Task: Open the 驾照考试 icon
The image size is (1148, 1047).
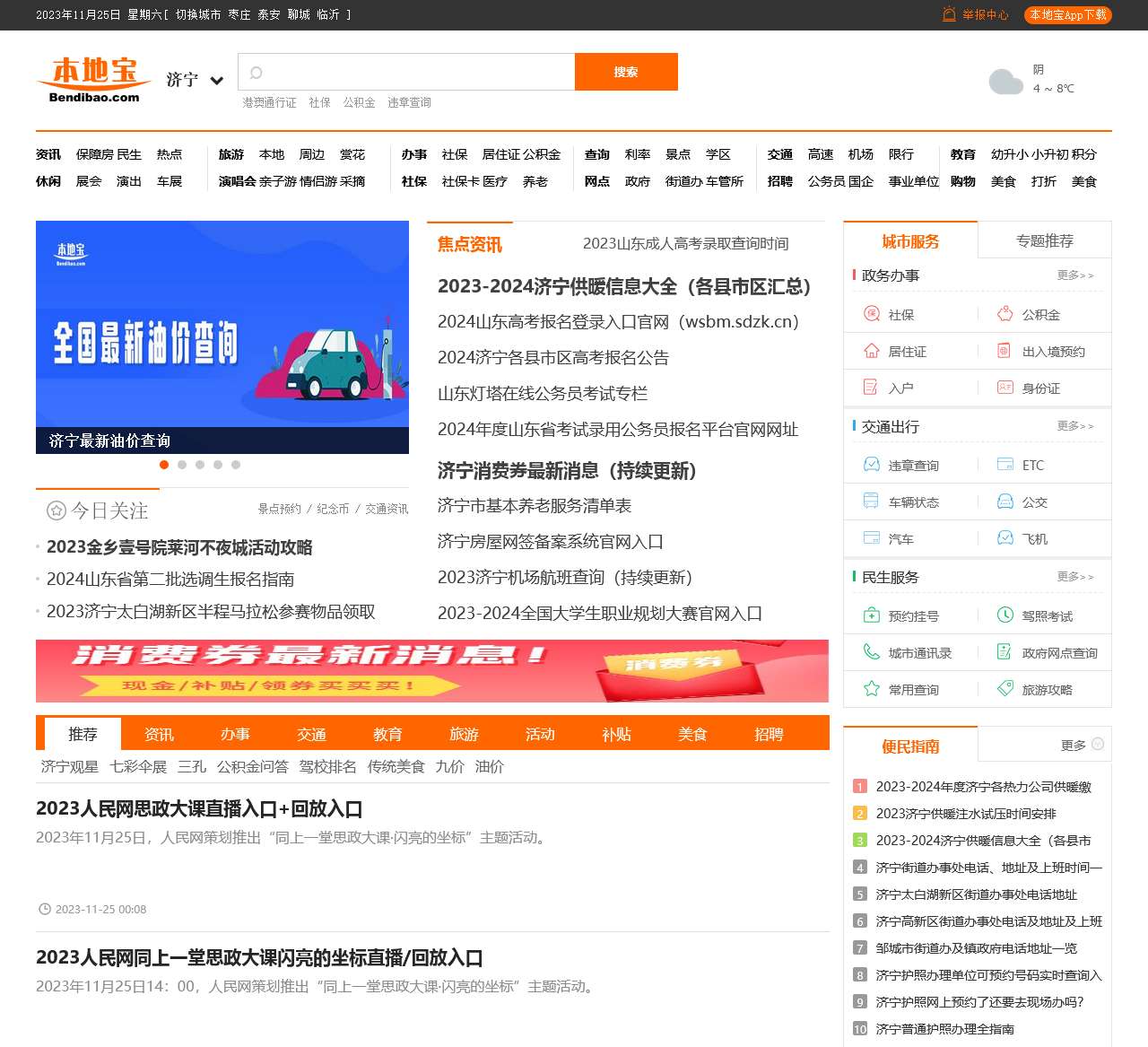Action: coord(1004,615)
